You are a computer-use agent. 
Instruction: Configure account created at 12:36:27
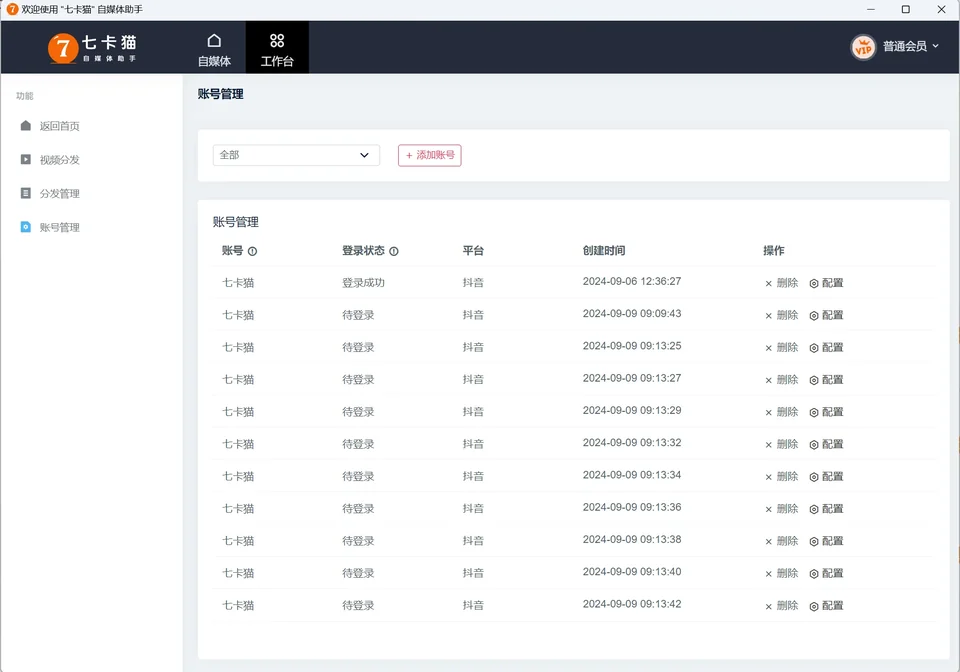[x=827, y=283]
